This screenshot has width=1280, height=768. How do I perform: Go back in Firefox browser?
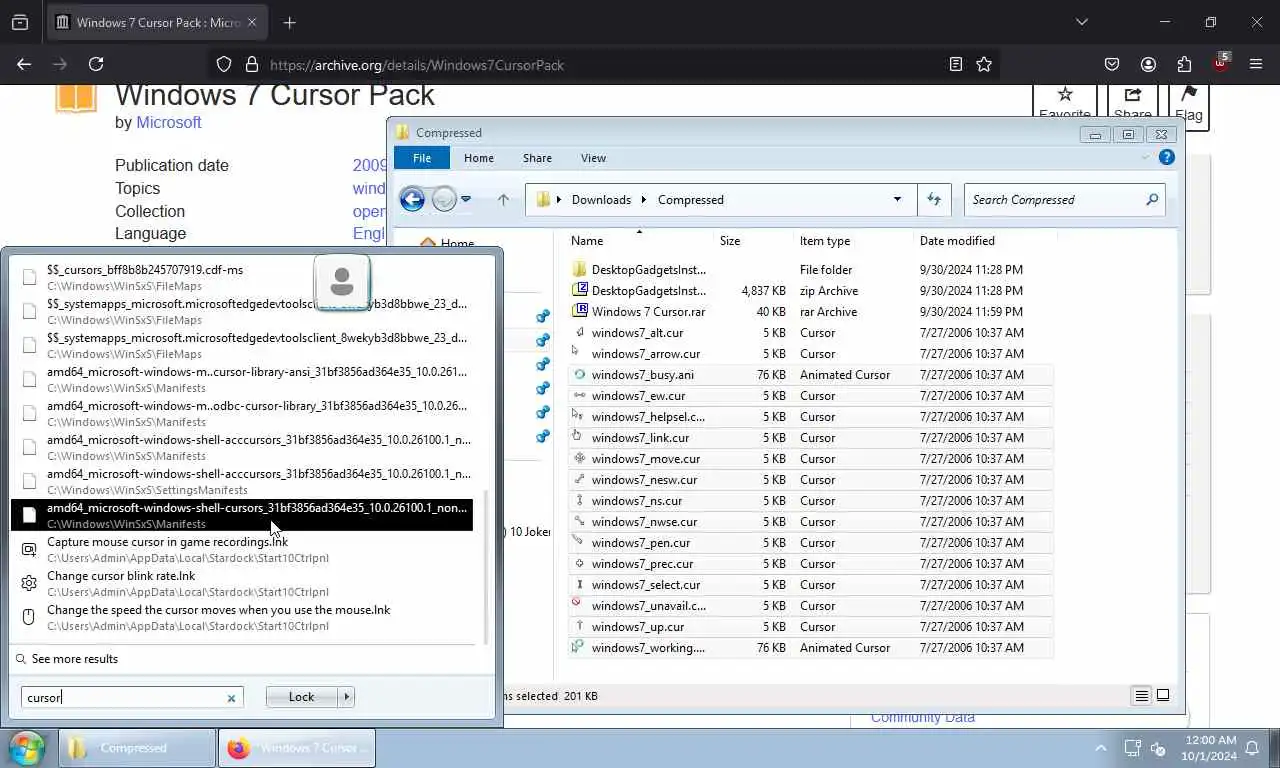coord(24,64)
